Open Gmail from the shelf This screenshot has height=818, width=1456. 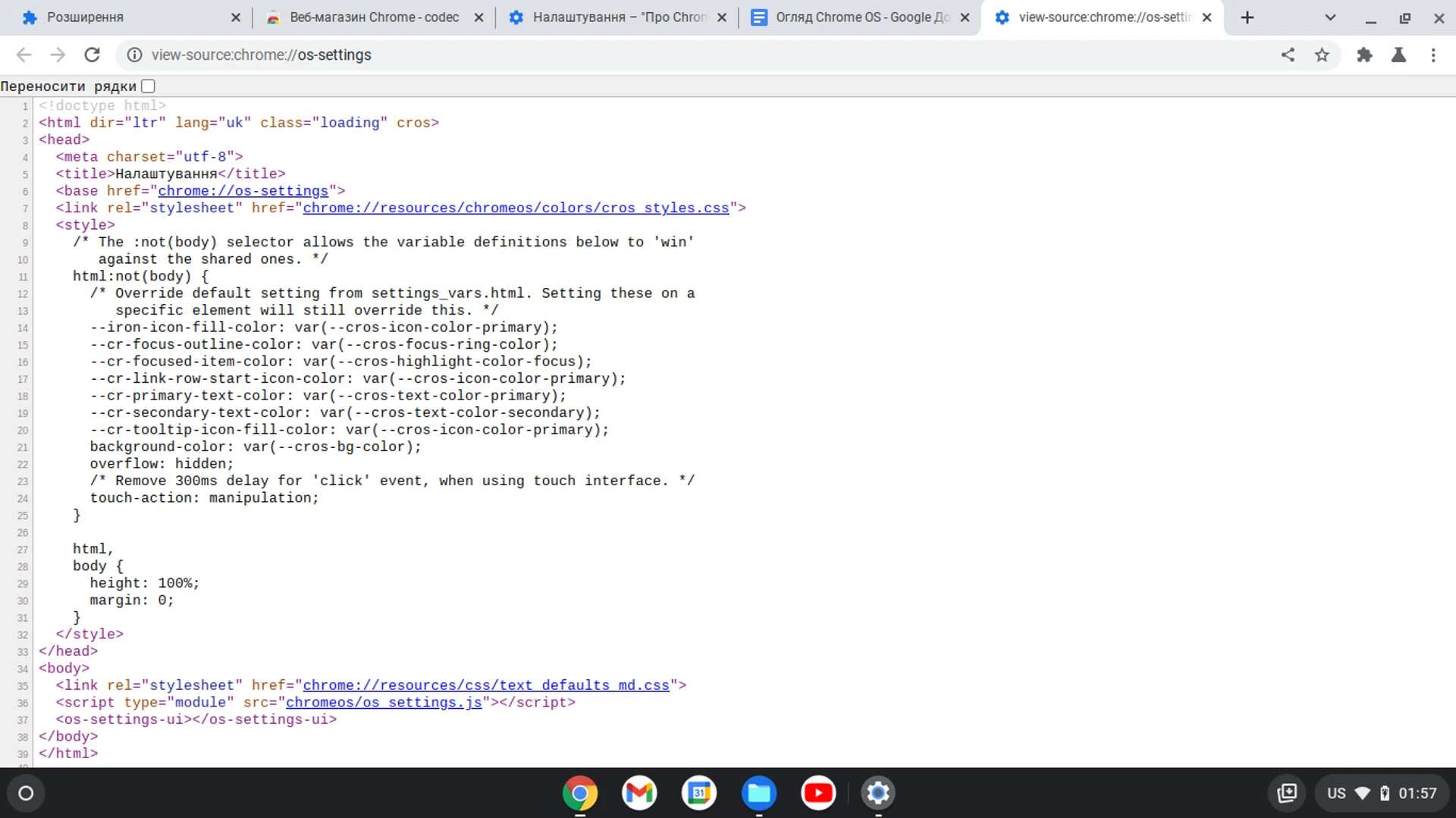coord(639,793)
